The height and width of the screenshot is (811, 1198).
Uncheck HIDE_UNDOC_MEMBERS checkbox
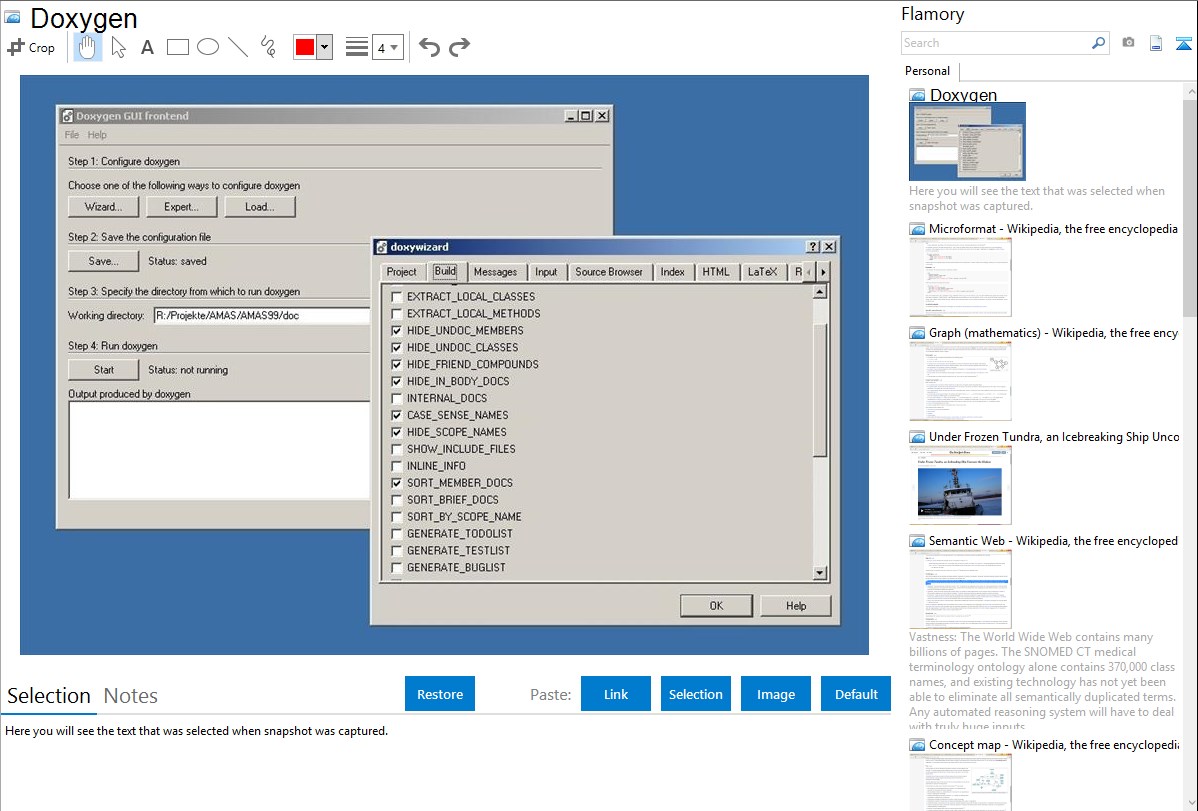click(x=397, y=330)
